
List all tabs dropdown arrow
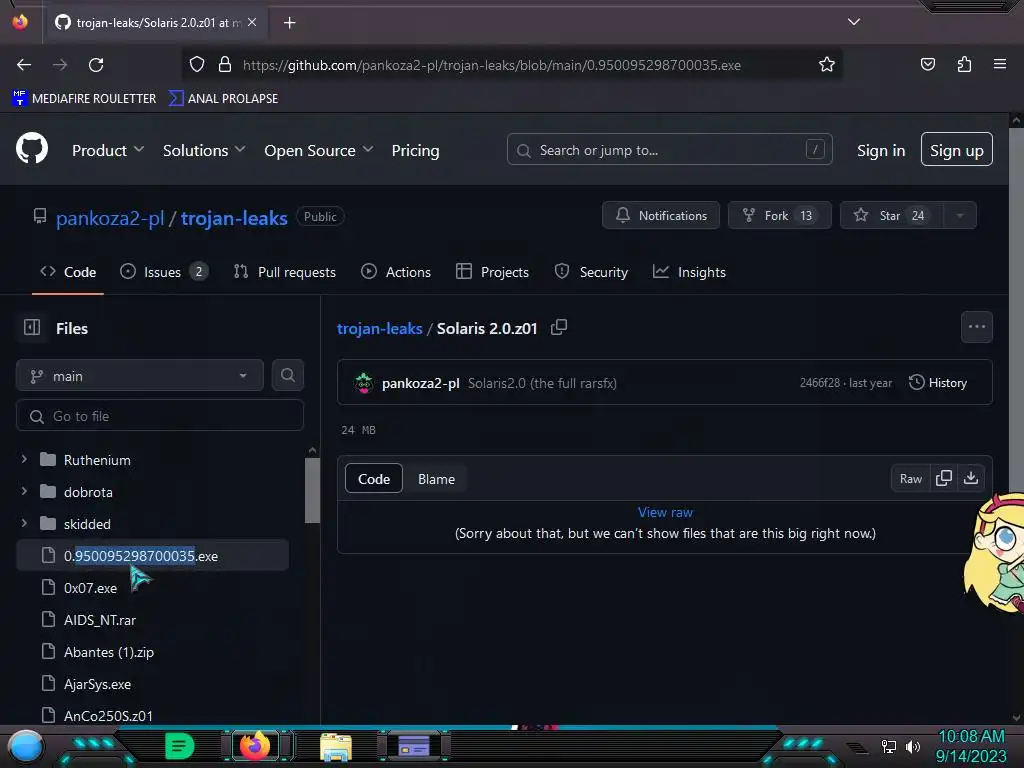coord(854,22)
